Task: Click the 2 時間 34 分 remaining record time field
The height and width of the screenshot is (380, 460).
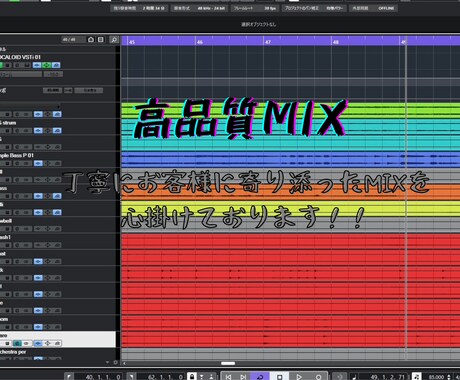Action: pyautogui.click(x=139, y=8)
